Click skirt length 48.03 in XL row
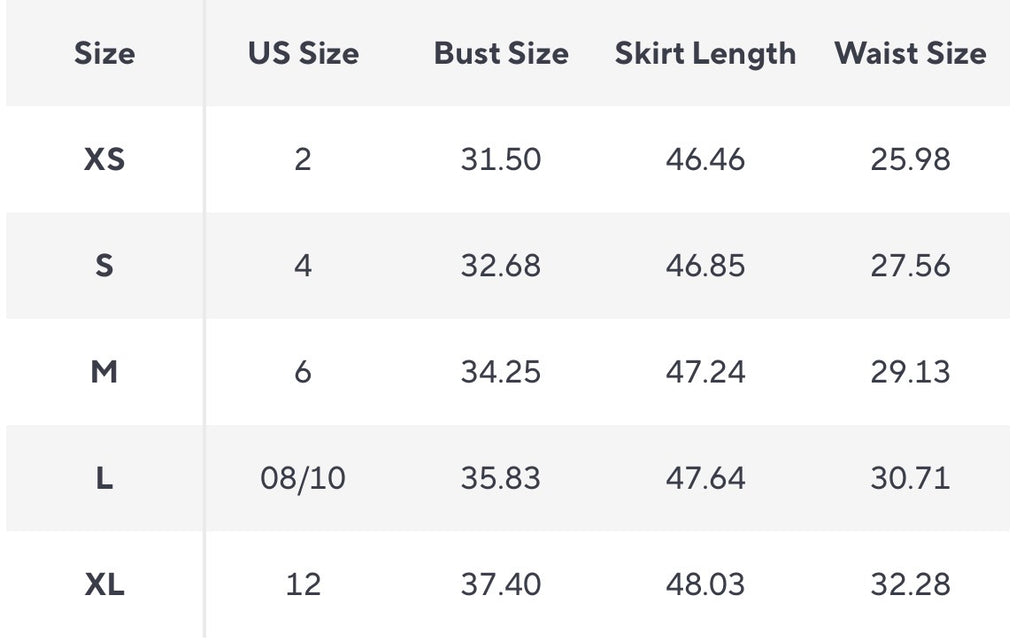This screenshot has height=642, width=1024. [705, 585]
